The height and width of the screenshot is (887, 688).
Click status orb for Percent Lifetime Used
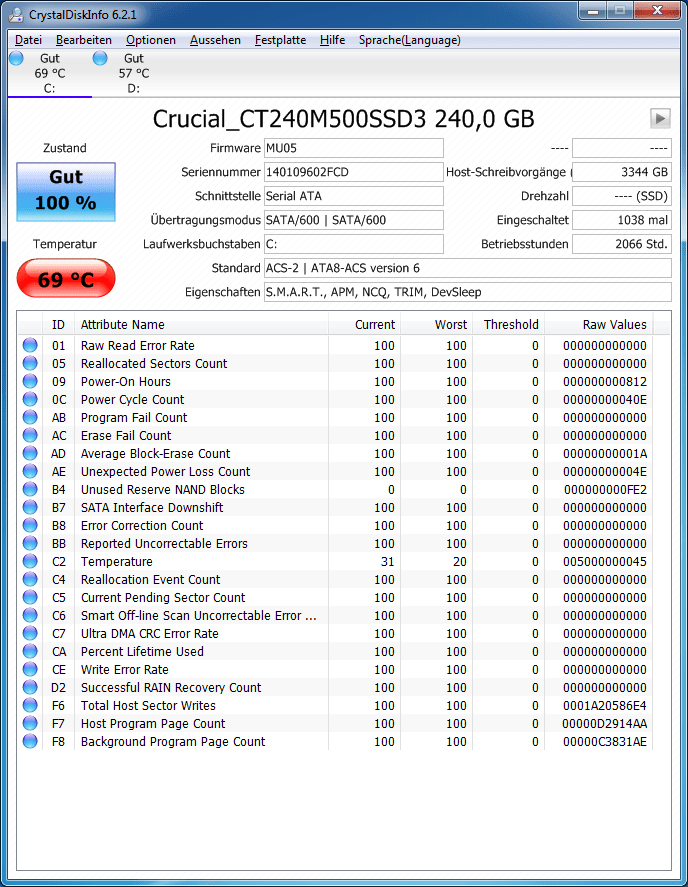(x=30, y=652)
